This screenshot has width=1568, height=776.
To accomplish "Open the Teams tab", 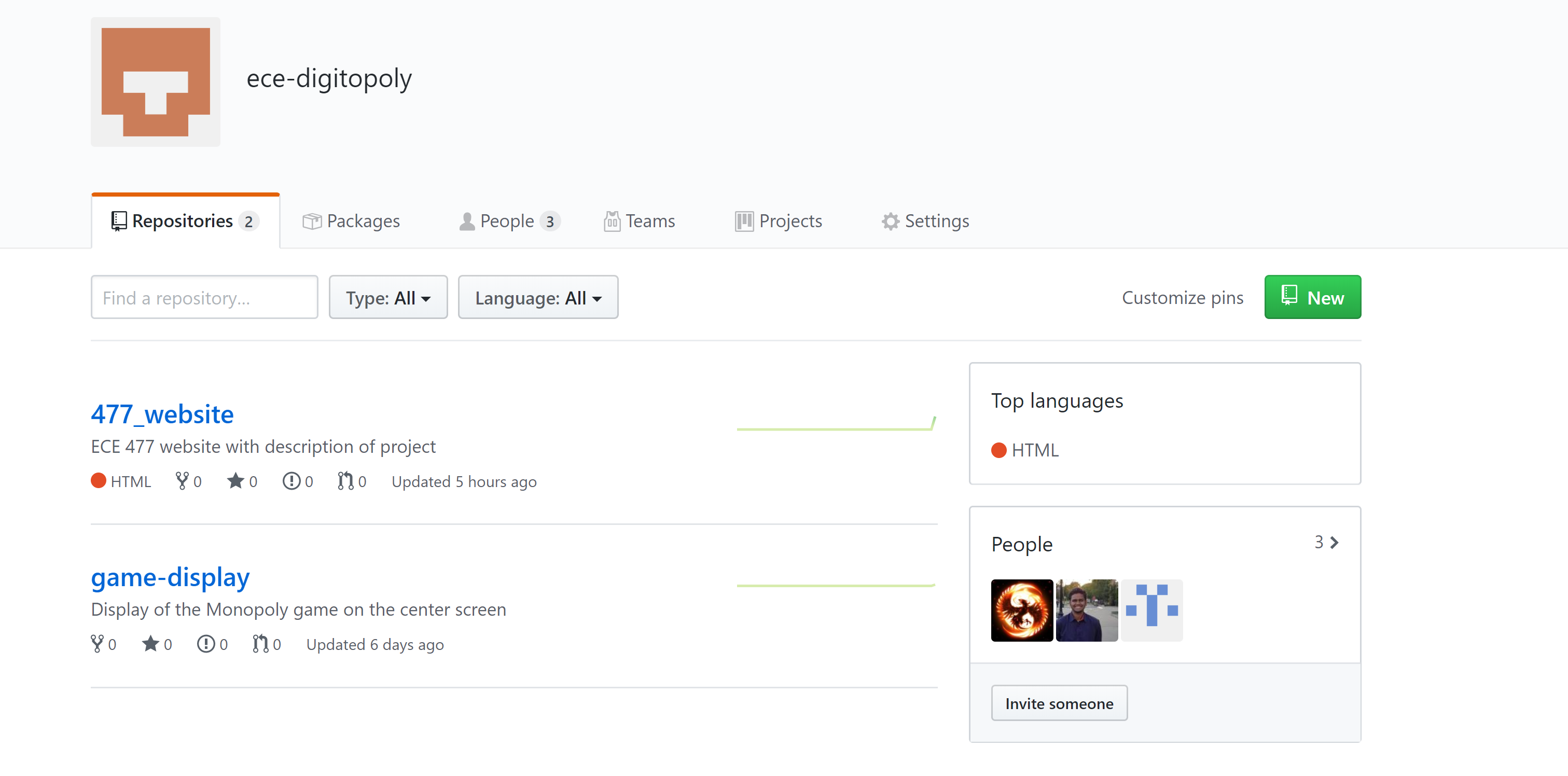I will 639,221.
